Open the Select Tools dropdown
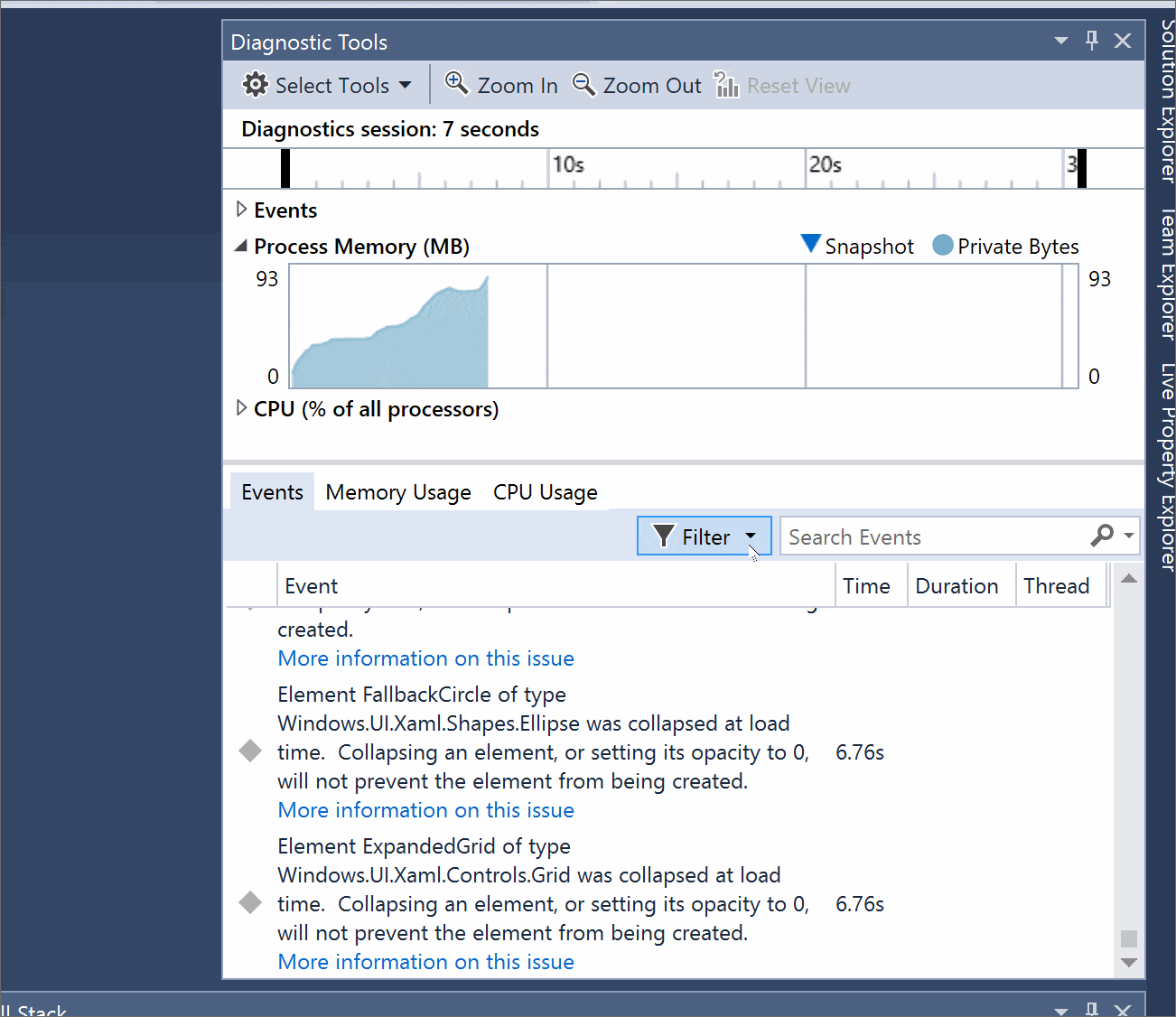Image resolution: width=1176 pixels, height=1017 pixels. [326, 86]
